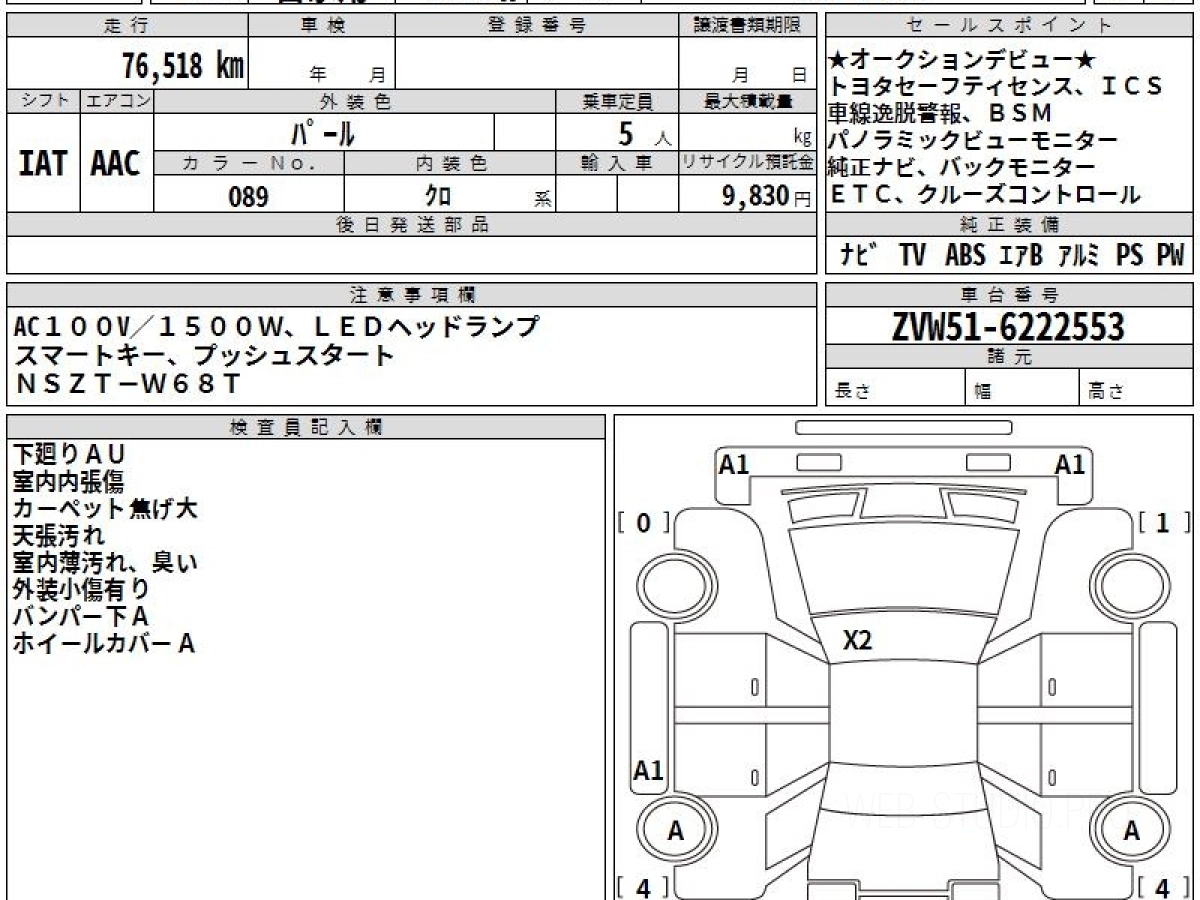
Task: Click the AAC air conditioner value
Action: pyautogui.click(x=116, y=163)
